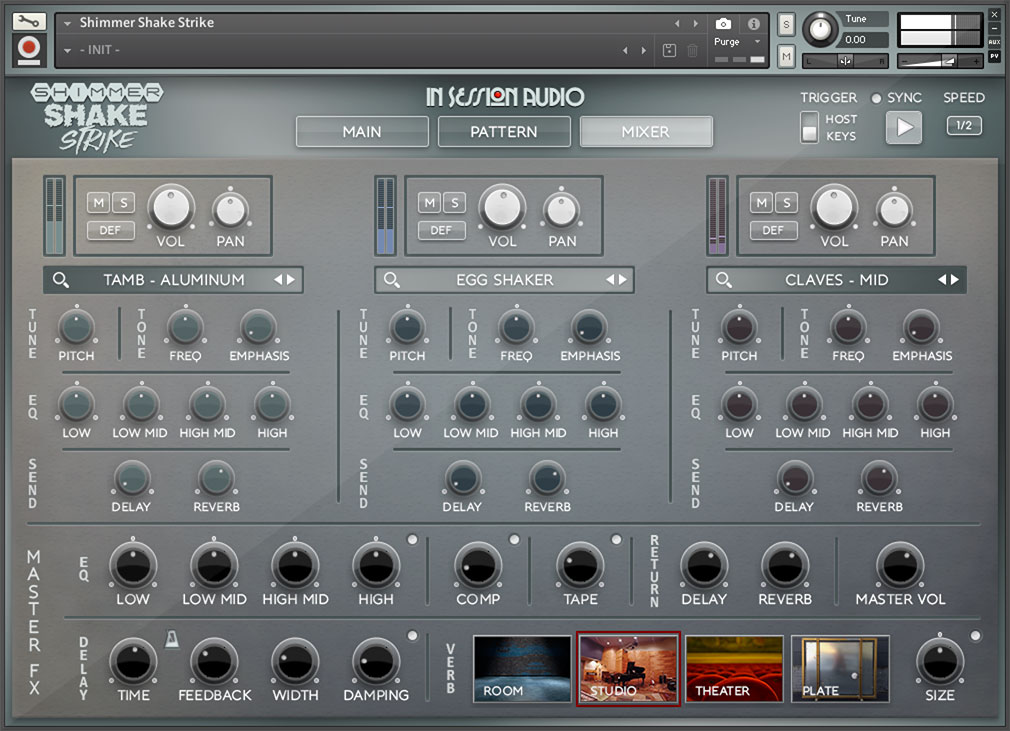The height and width of the screenshot is (731, 1010).
Task: Select the PLATE reverb thumbnail
Action: coord(838,668)
